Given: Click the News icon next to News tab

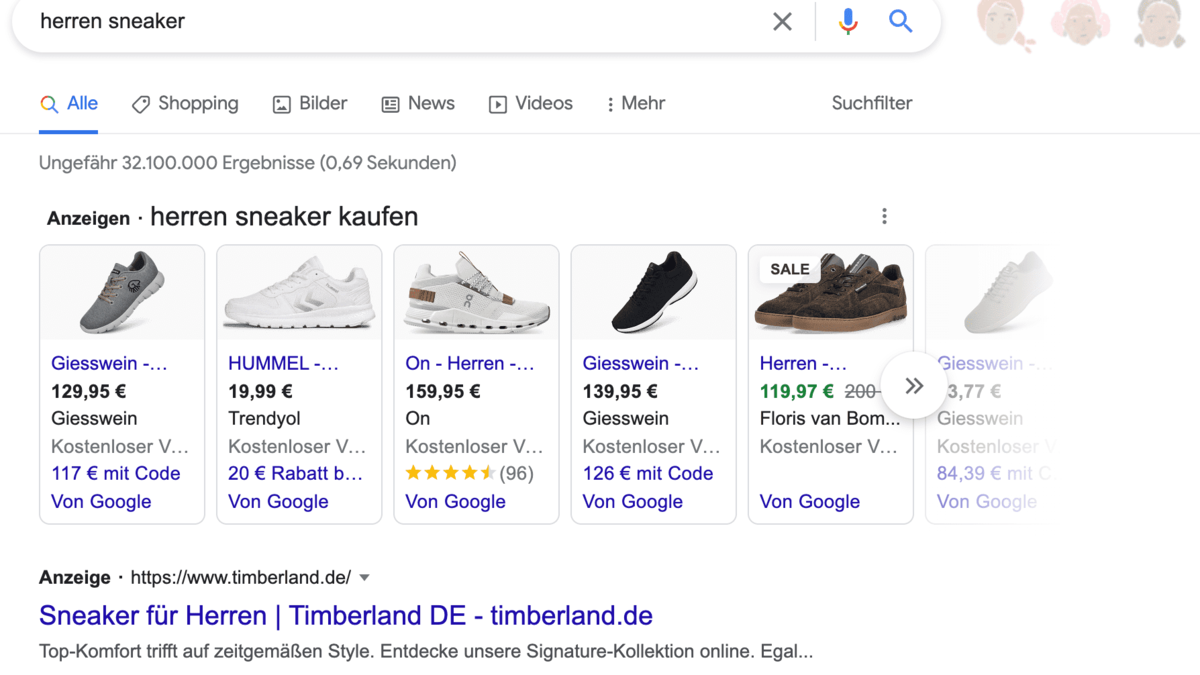Looking at the screenshot, I should click(390, 103).
